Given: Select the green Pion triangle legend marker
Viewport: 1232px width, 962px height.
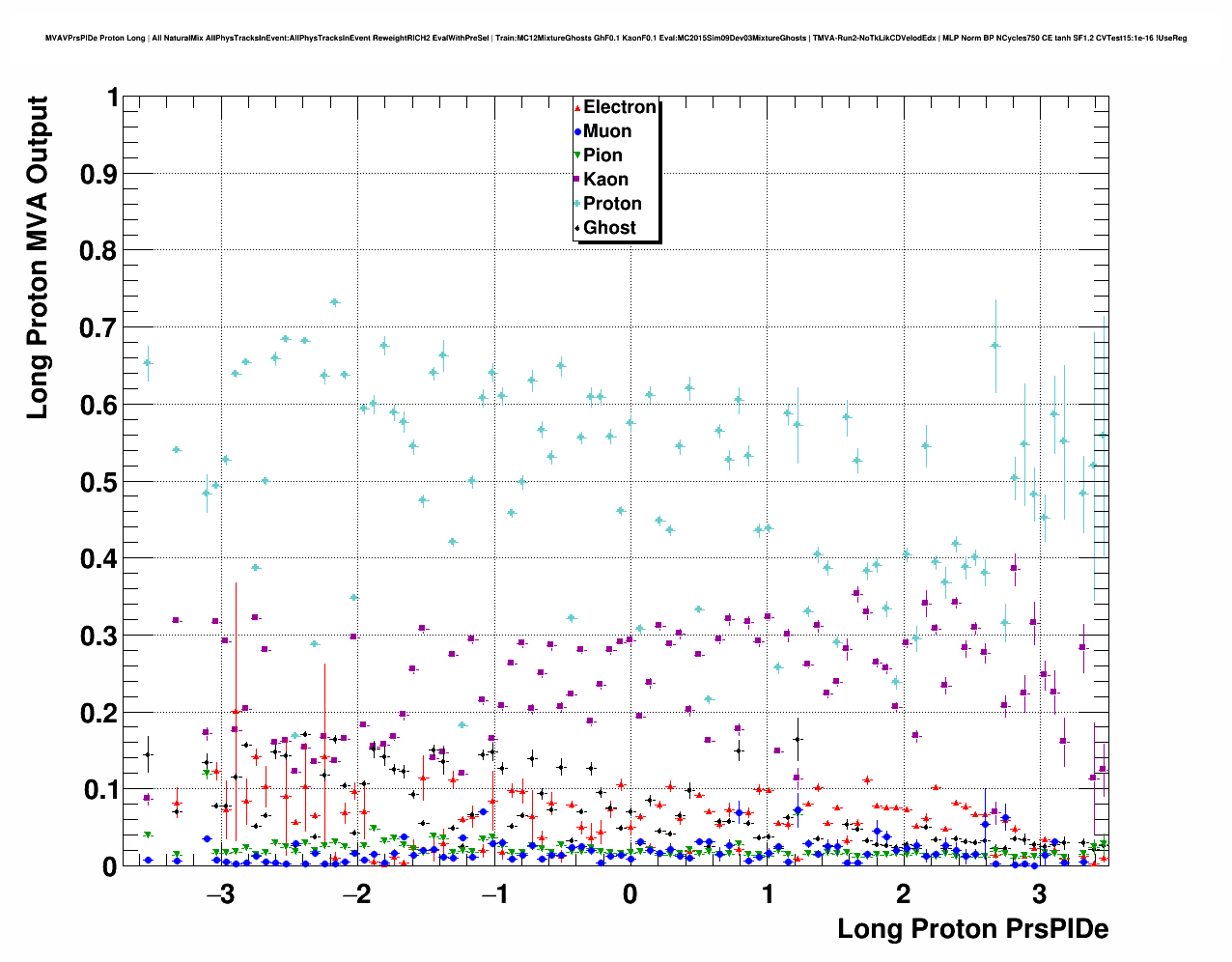Looking at the screenshot, I should (x=577, y=156).
